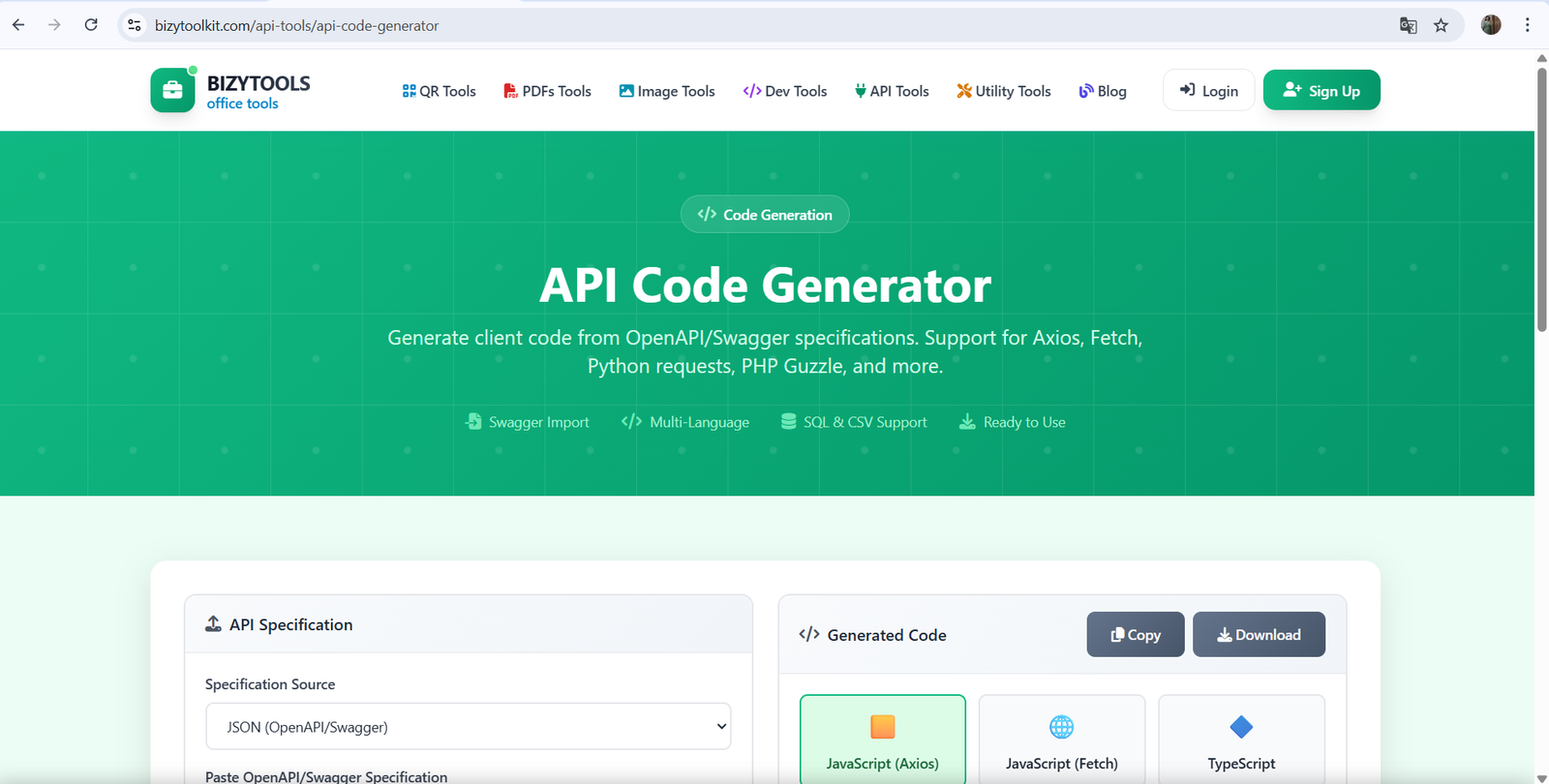Click the BIZYTOOLS office tools brand text
This screenshot has width=1549, height=784.
[x=258, y=92]
